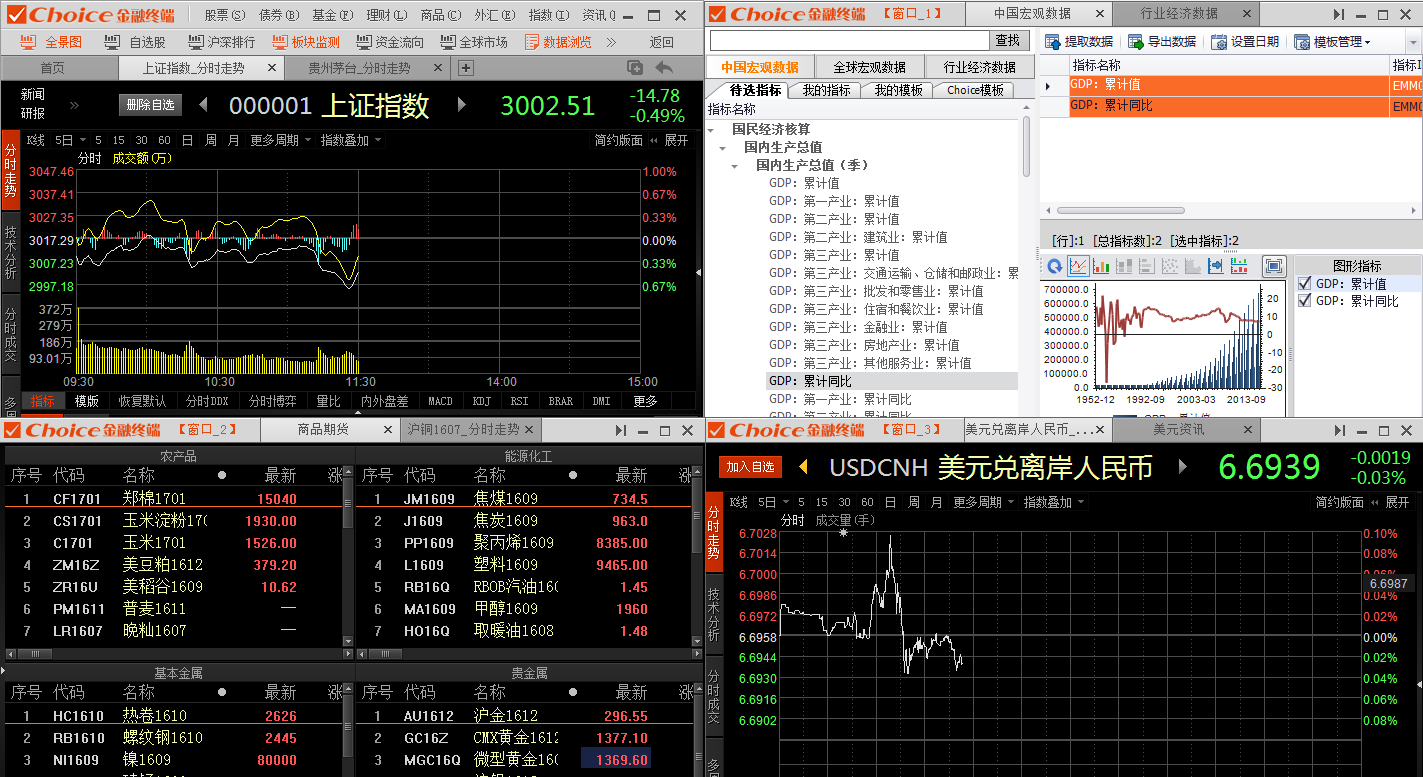1423x777 pixels.
Task: Click 恢复默认 below 上证指数 chart
Action: (x=142, y=401)
